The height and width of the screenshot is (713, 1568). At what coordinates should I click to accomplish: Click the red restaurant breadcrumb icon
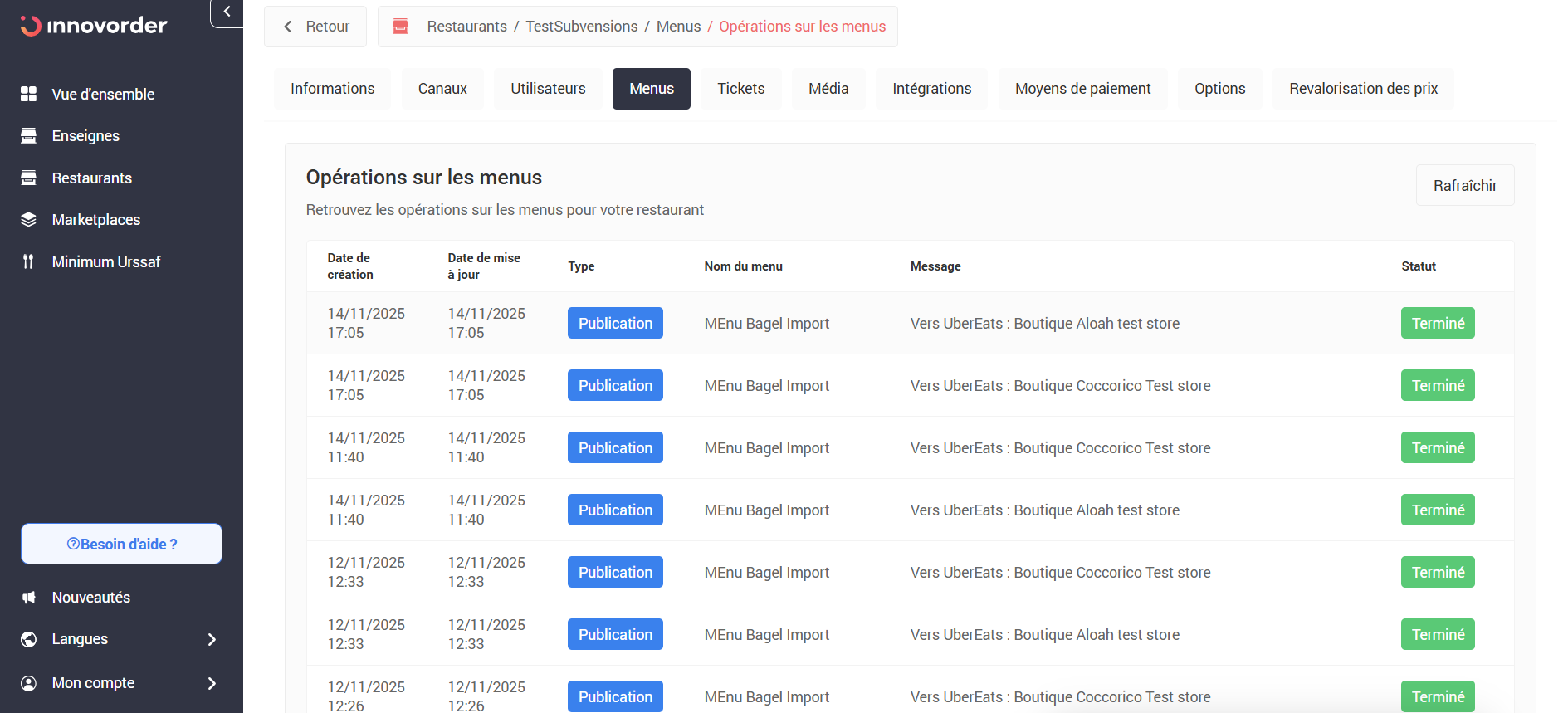click(400, 27)
